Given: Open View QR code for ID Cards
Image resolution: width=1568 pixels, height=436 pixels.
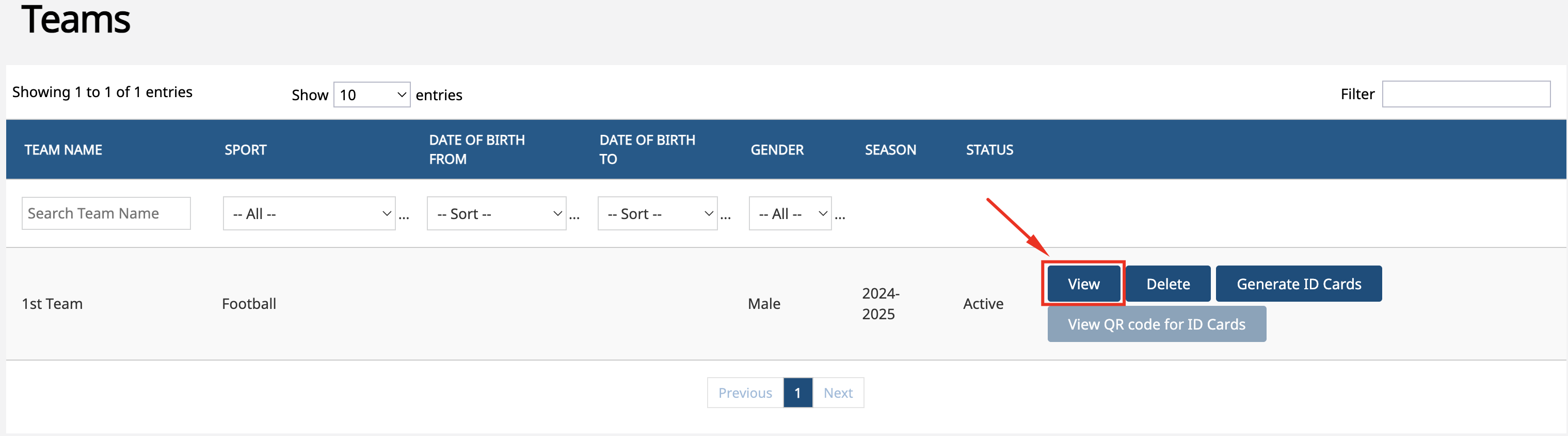Looking at the screenshot, I should 1156,324.
